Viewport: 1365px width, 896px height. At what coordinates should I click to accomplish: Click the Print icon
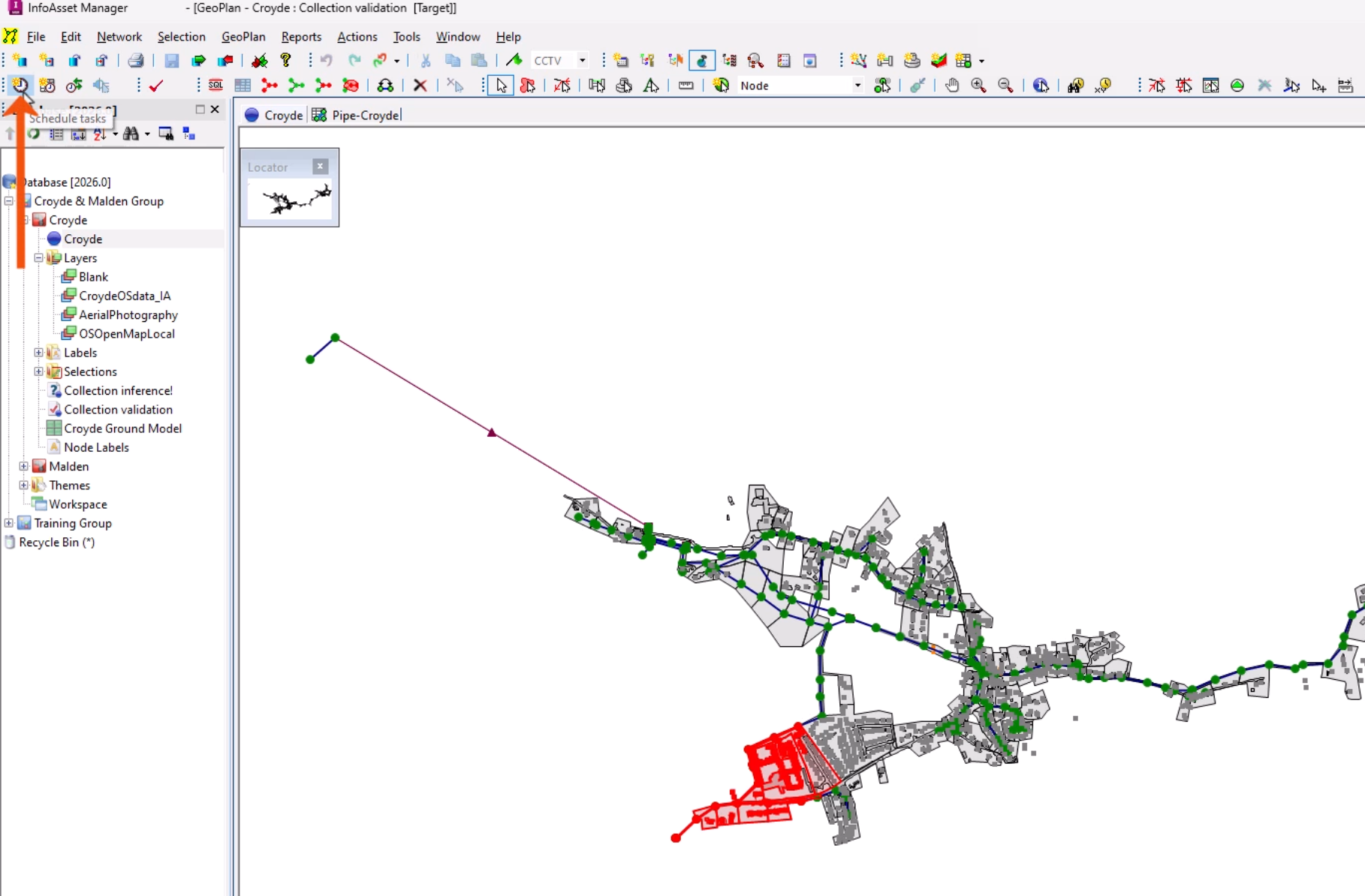point(136,61)
